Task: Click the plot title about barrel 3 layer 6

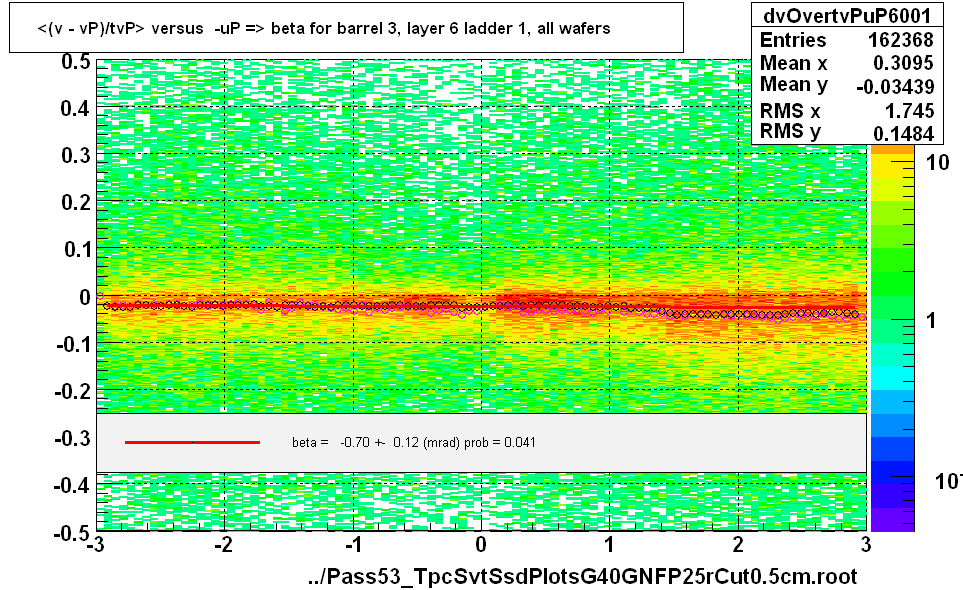Action: (x=324, y=28)
